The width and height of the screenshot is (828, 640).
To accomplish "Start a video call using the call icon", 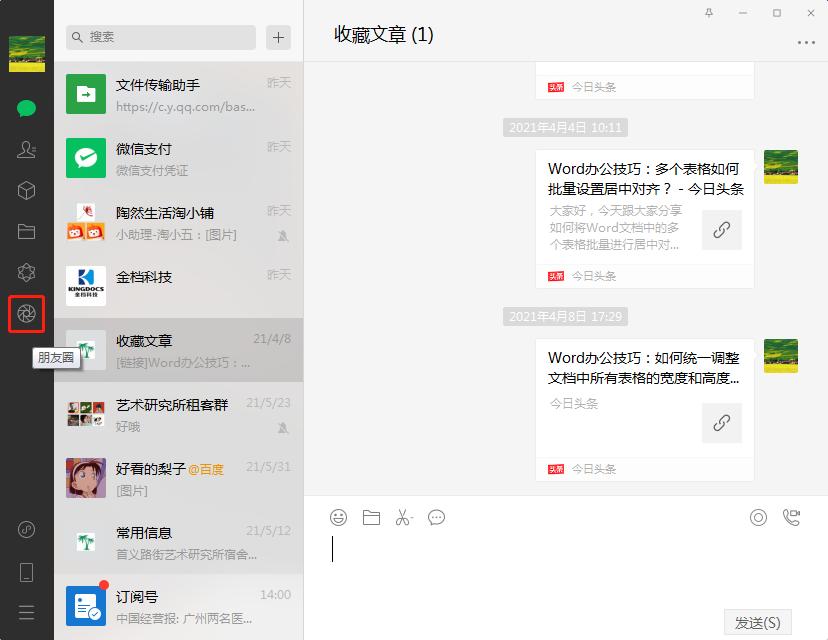I will coord(793,516).
